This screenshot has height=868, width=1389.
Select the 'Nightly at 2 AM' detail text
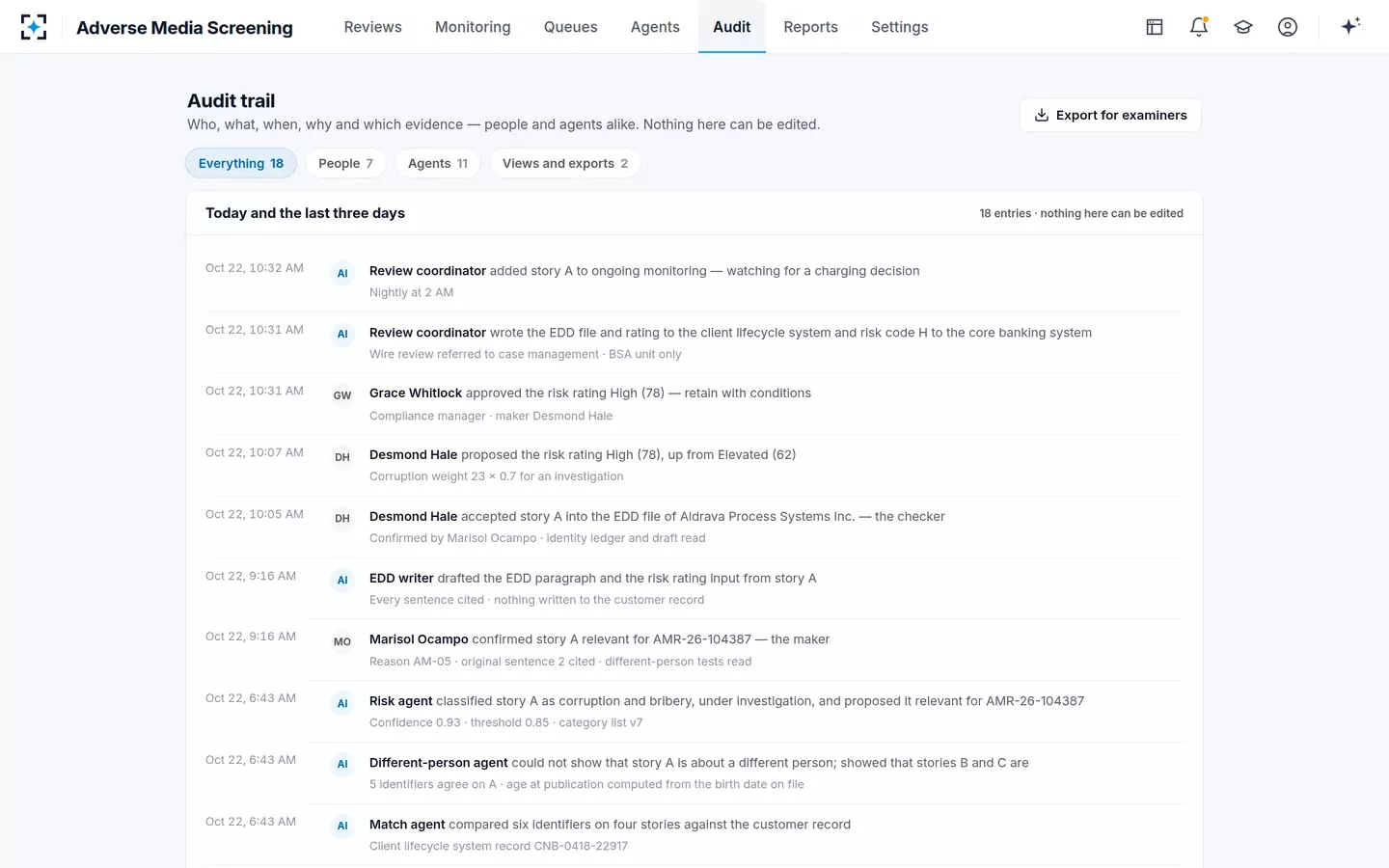[x=411, y=292]
